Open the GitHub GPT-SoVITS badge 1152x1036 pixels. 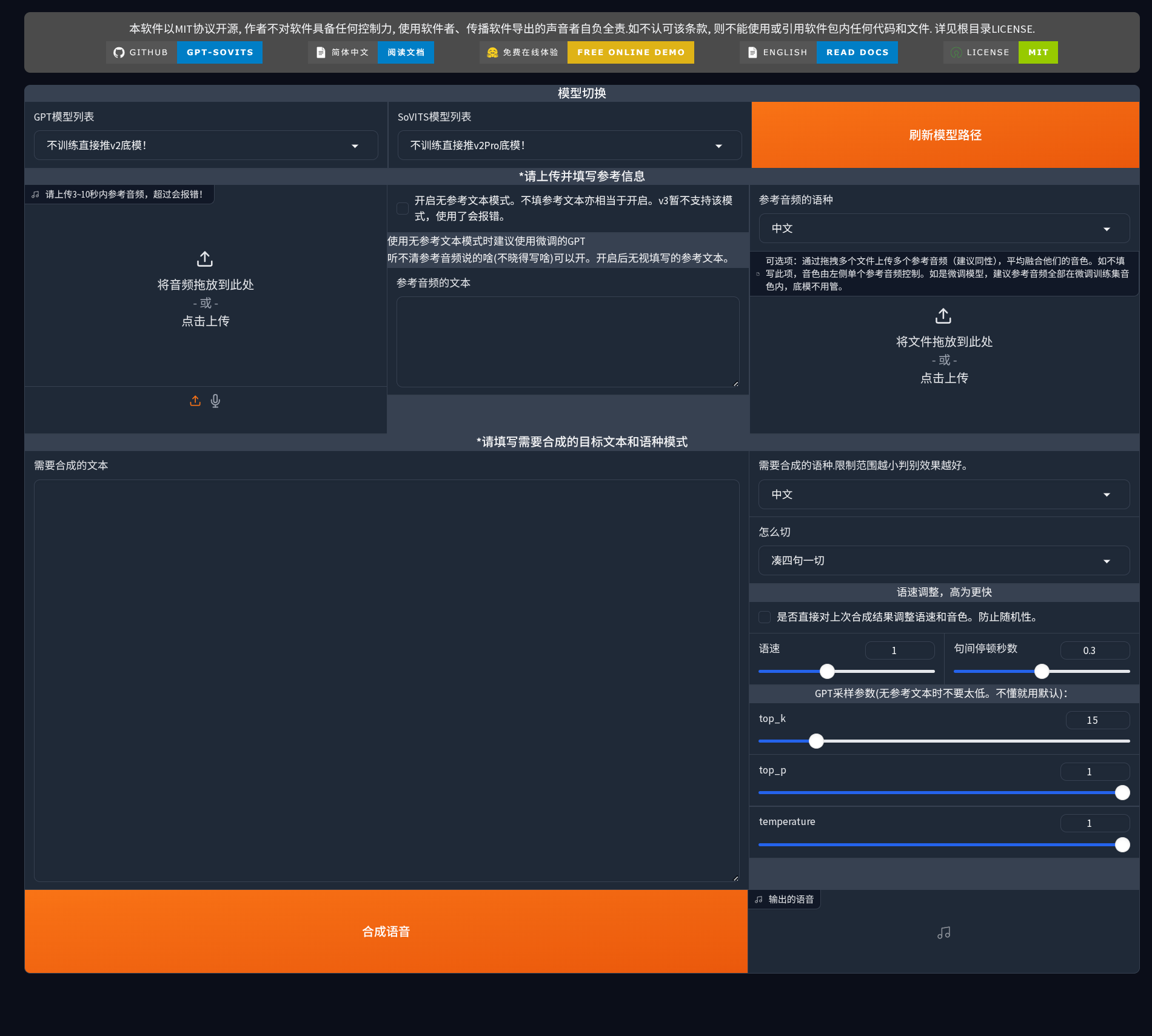click(x=184, y=53)
